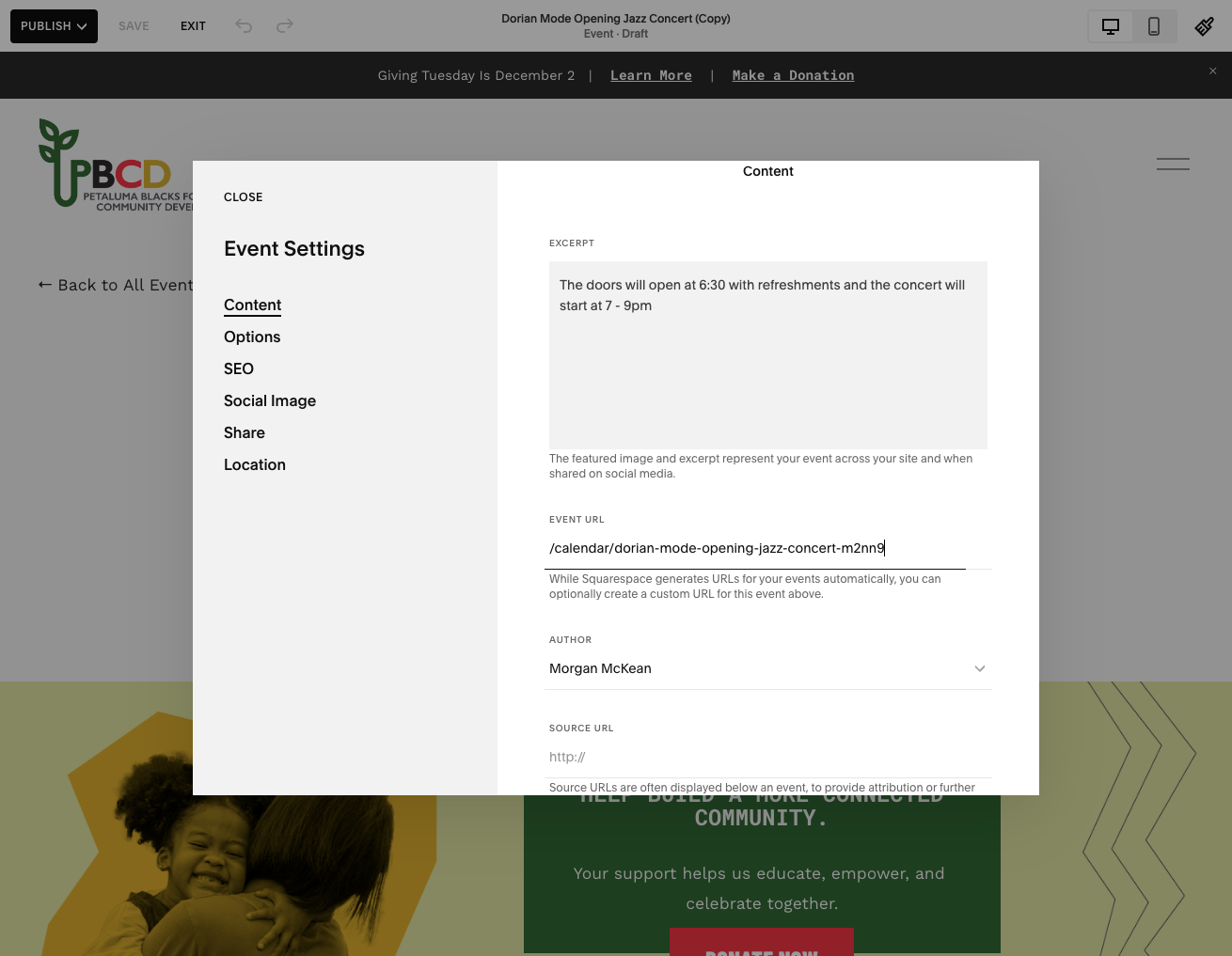Open the Share settings tab
The width and height of the screenshot is (1232, 956).
[x=245, y=432]
